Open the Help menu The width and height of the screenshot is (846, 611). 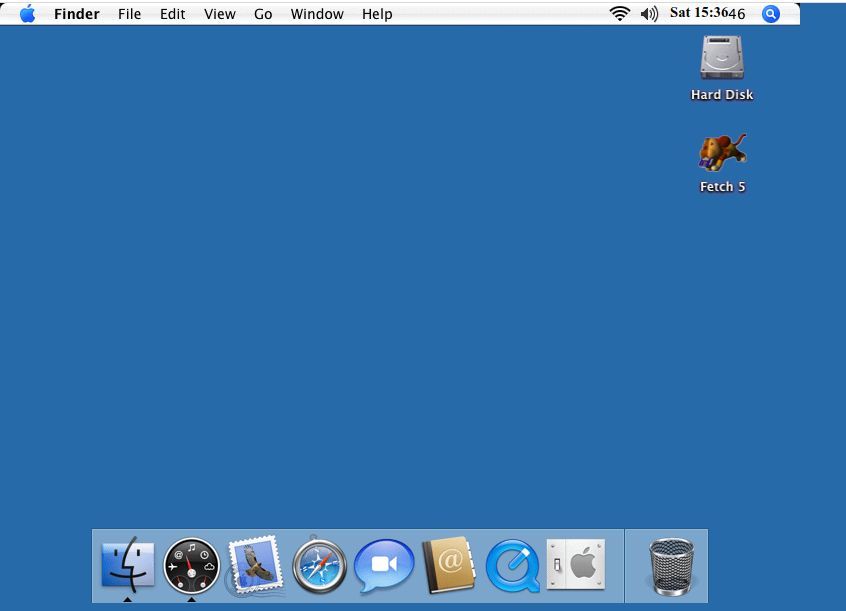[x=377, y=14]
